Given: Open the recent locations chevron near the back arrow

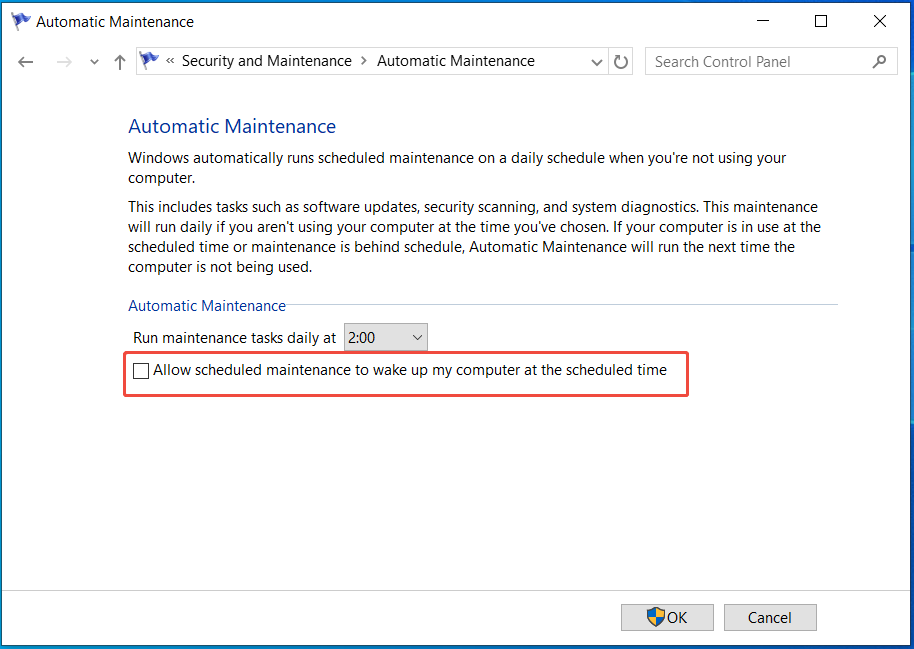Looking at the screenshot, I should coord(93,61).
